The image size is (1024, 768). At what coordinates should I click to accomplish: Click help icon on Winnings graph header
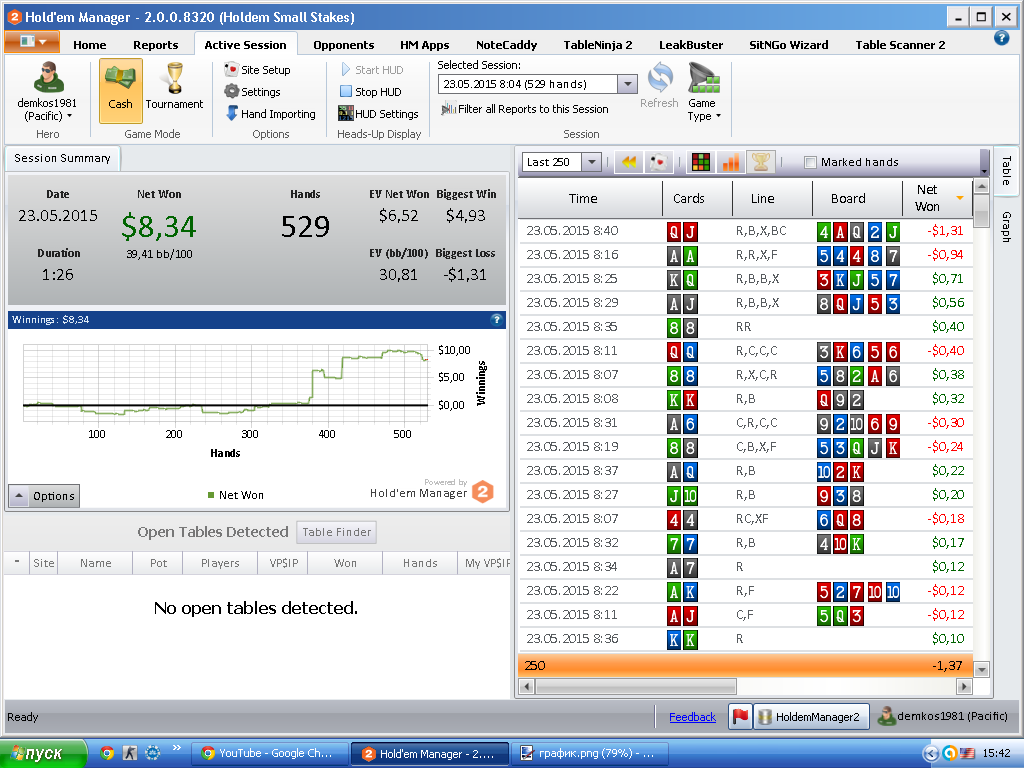(496, 319)
